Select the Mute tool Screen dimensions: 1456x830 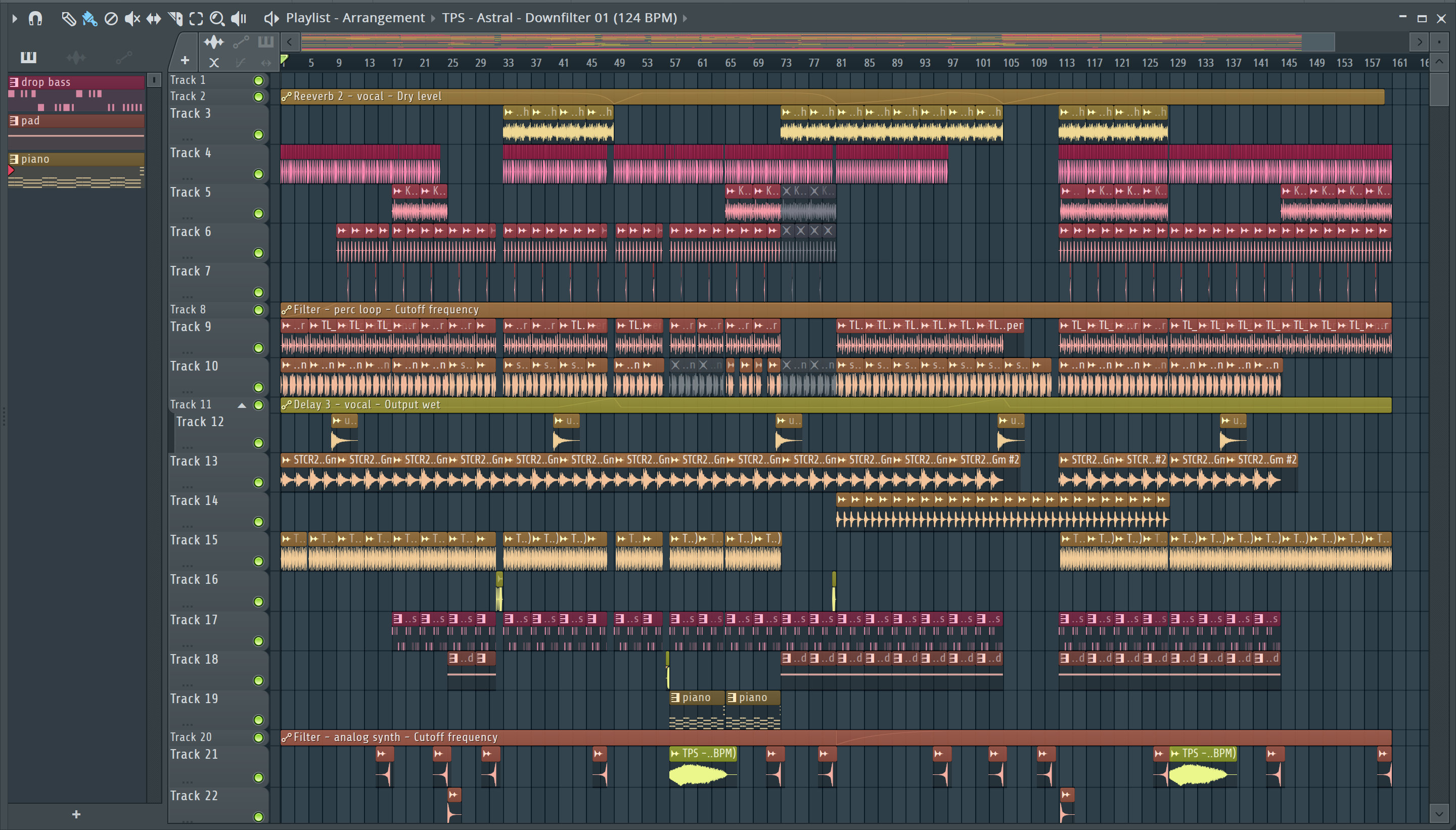click(132, 19)
